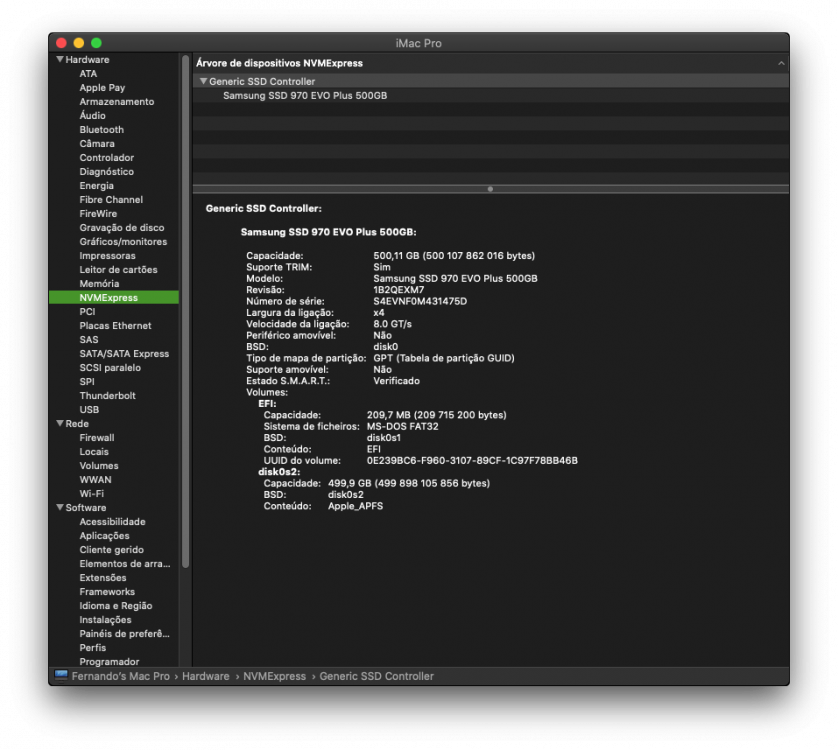Open Wi-Fi under Rede
This screenshot has height=750, width=838.
click(91, 493)
